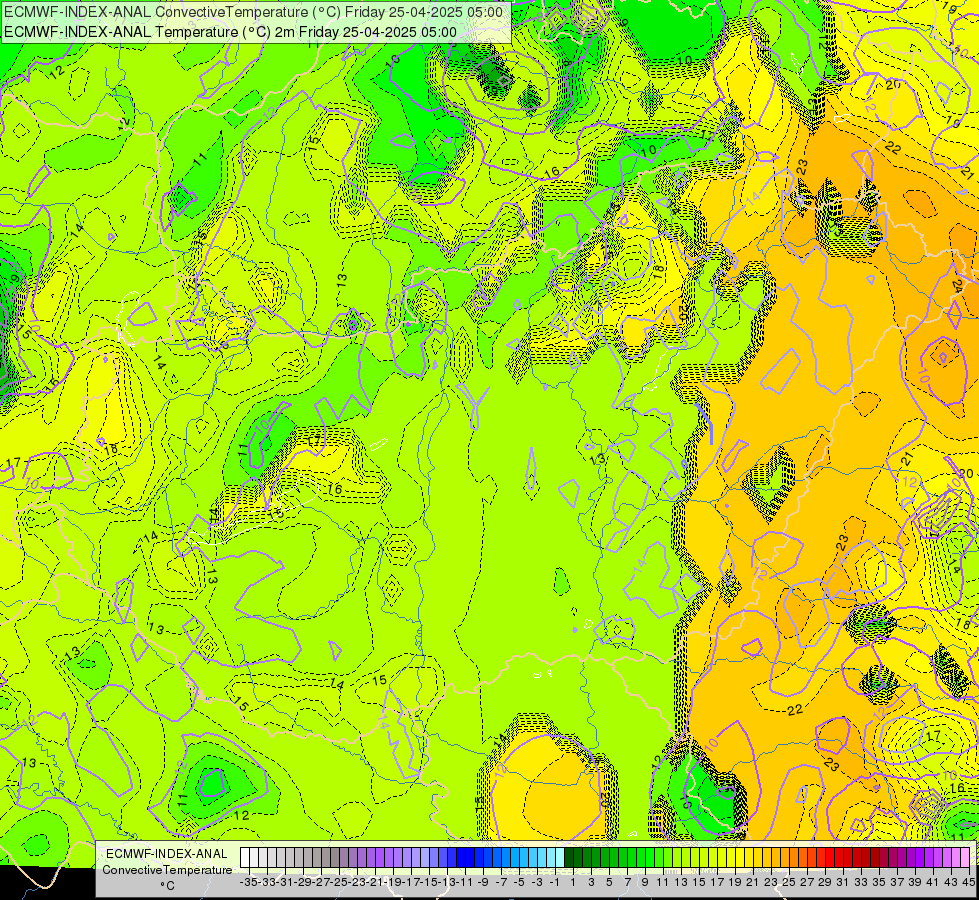The height and width of the screenshot is (900, 979).
Task: Click the 29 value on the legend scale
Action: pos(825,882)
